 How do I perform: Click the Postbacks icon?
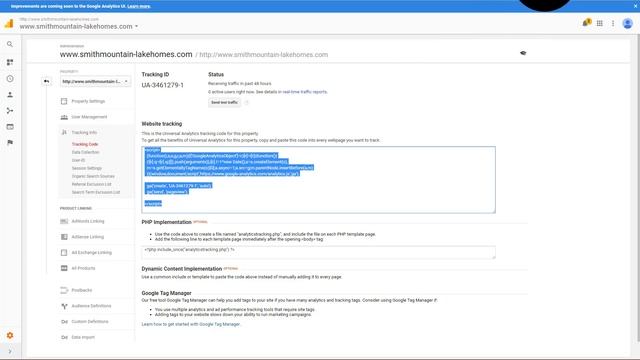(64, 290)
